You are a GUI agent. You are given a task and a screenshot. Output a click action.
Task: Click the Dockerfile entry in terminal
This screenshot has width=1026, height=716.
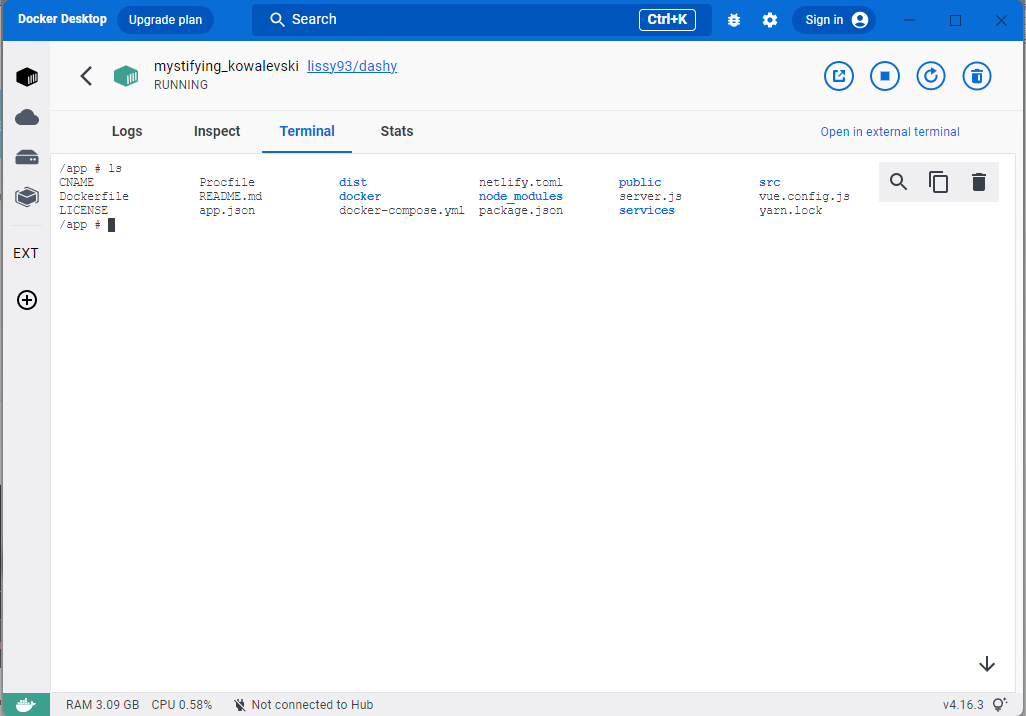click(x=94, y=196)
